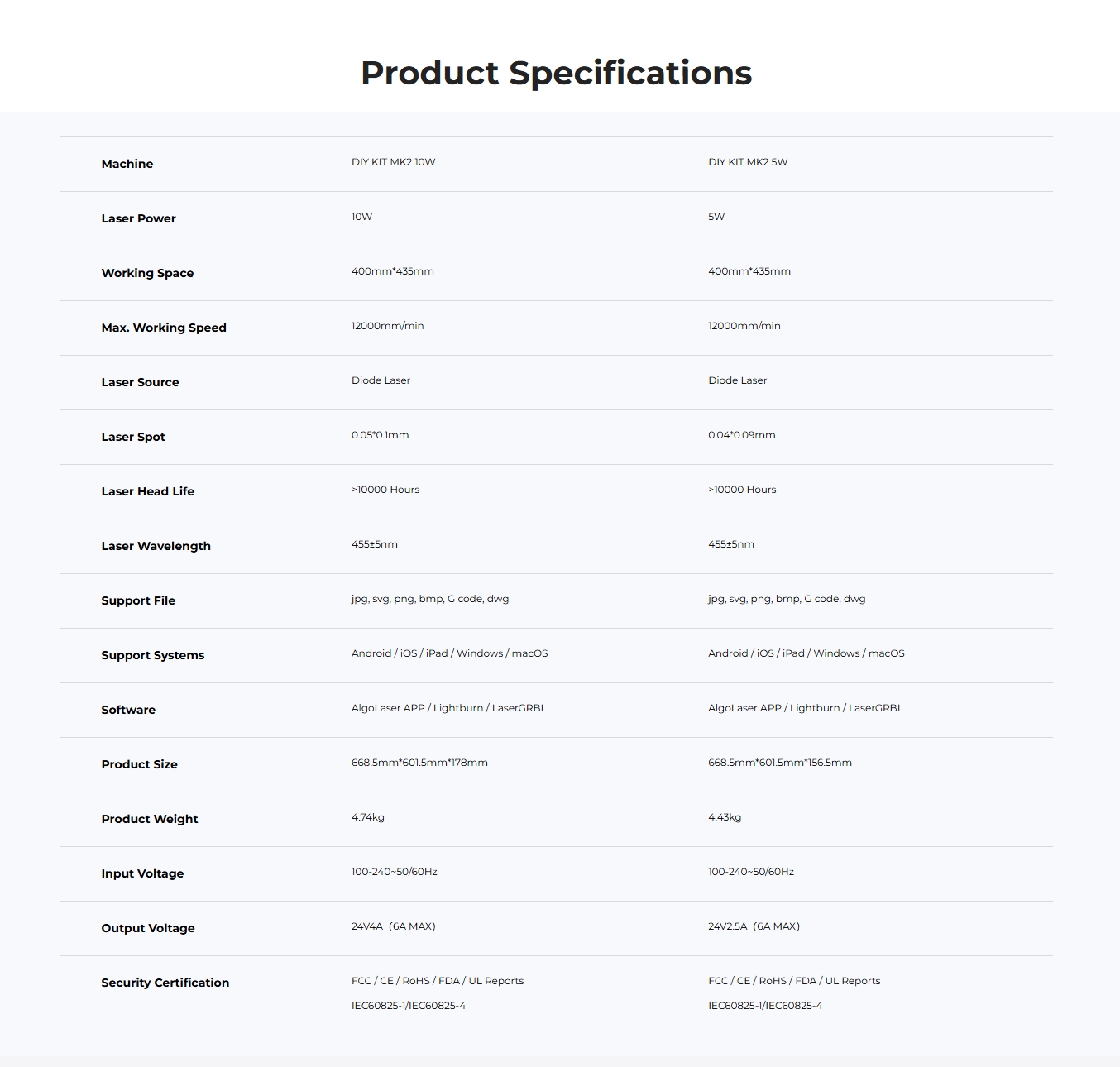Select the DIY KIT MK2 5W cell
This screenshot has height=1067, width=1120.
(x=748, y=162)
